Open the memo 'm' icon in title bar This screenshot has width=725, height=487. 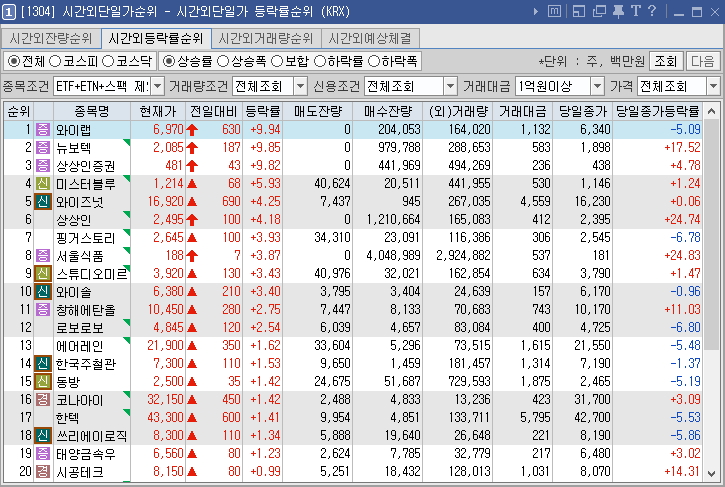[x=554, y=11]
